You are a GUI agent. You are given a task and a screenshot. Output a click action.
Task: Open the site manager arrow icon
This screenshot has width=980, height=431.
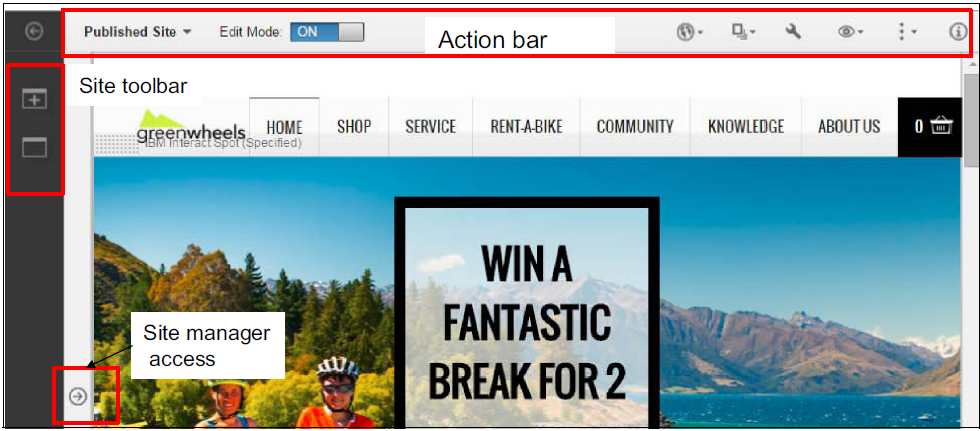point(78,395)
